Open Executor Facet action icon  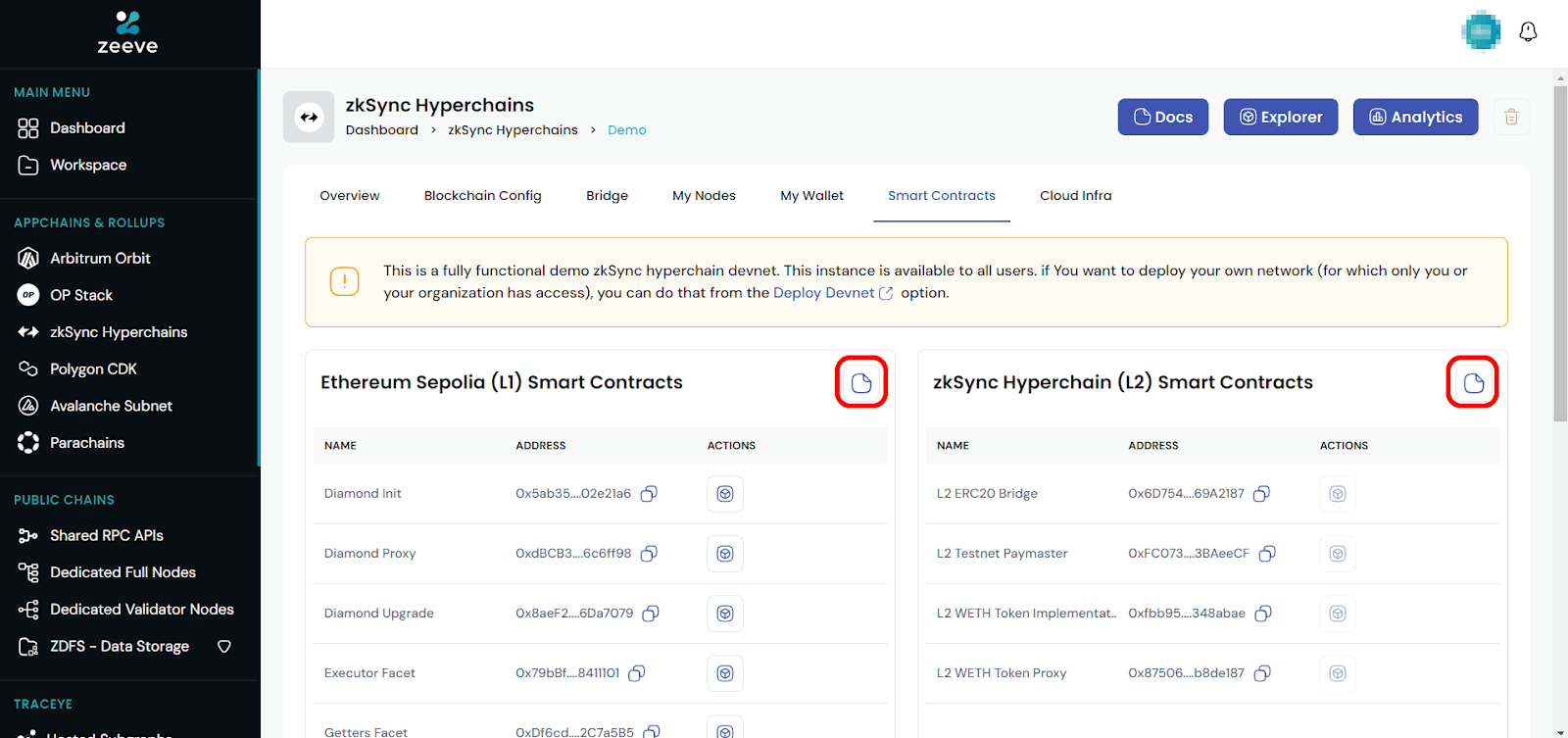coord(725,673)
